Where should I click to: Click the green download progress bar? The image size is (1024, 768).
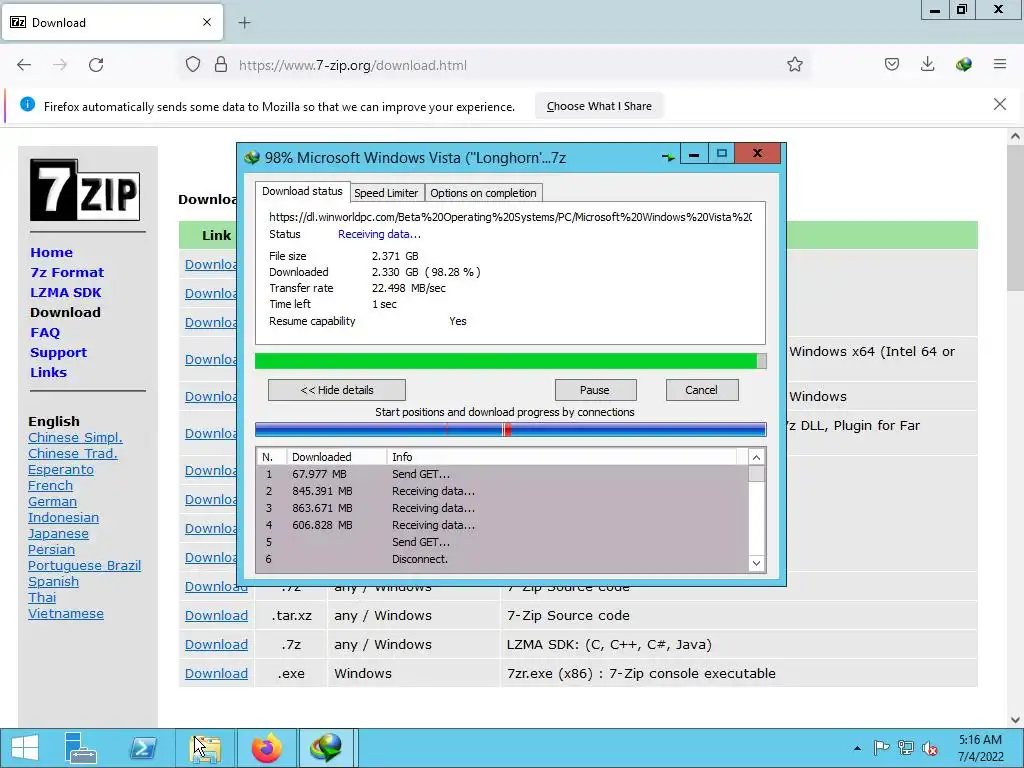pyautogui.click(x=511, y=361)
